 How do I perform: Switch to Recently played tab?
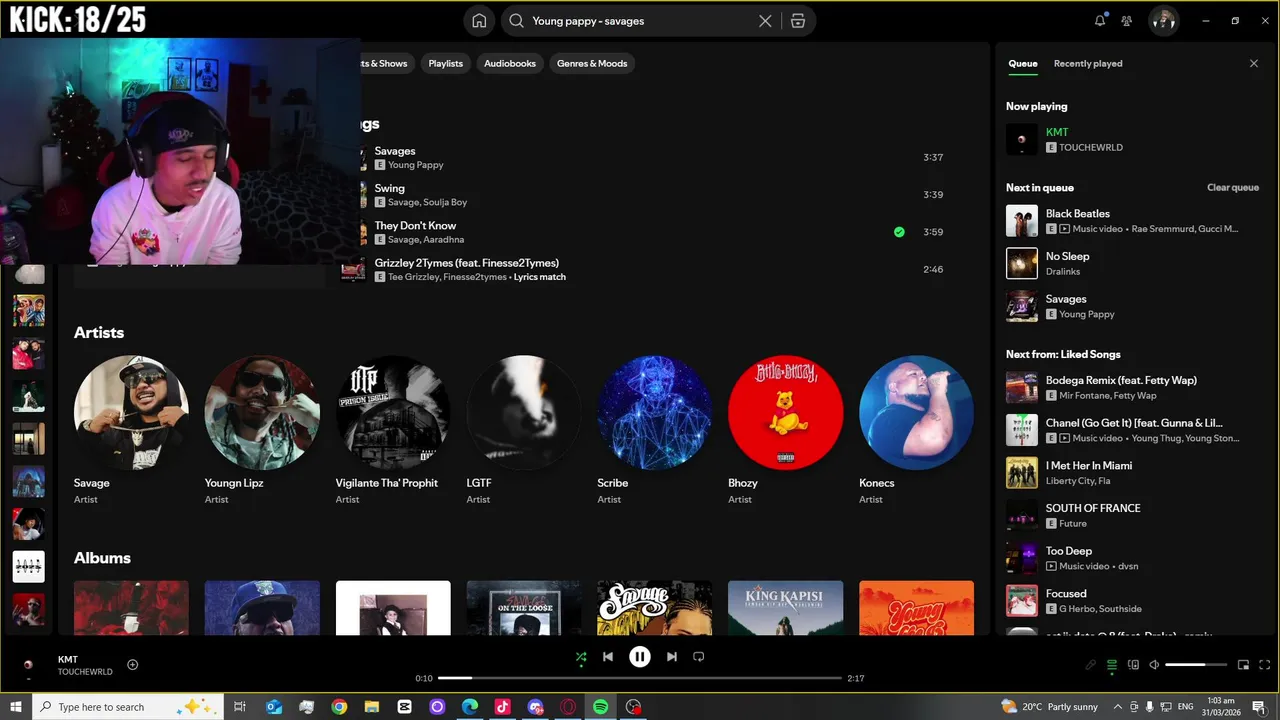pyautogui.click(x=1088, y=63)
